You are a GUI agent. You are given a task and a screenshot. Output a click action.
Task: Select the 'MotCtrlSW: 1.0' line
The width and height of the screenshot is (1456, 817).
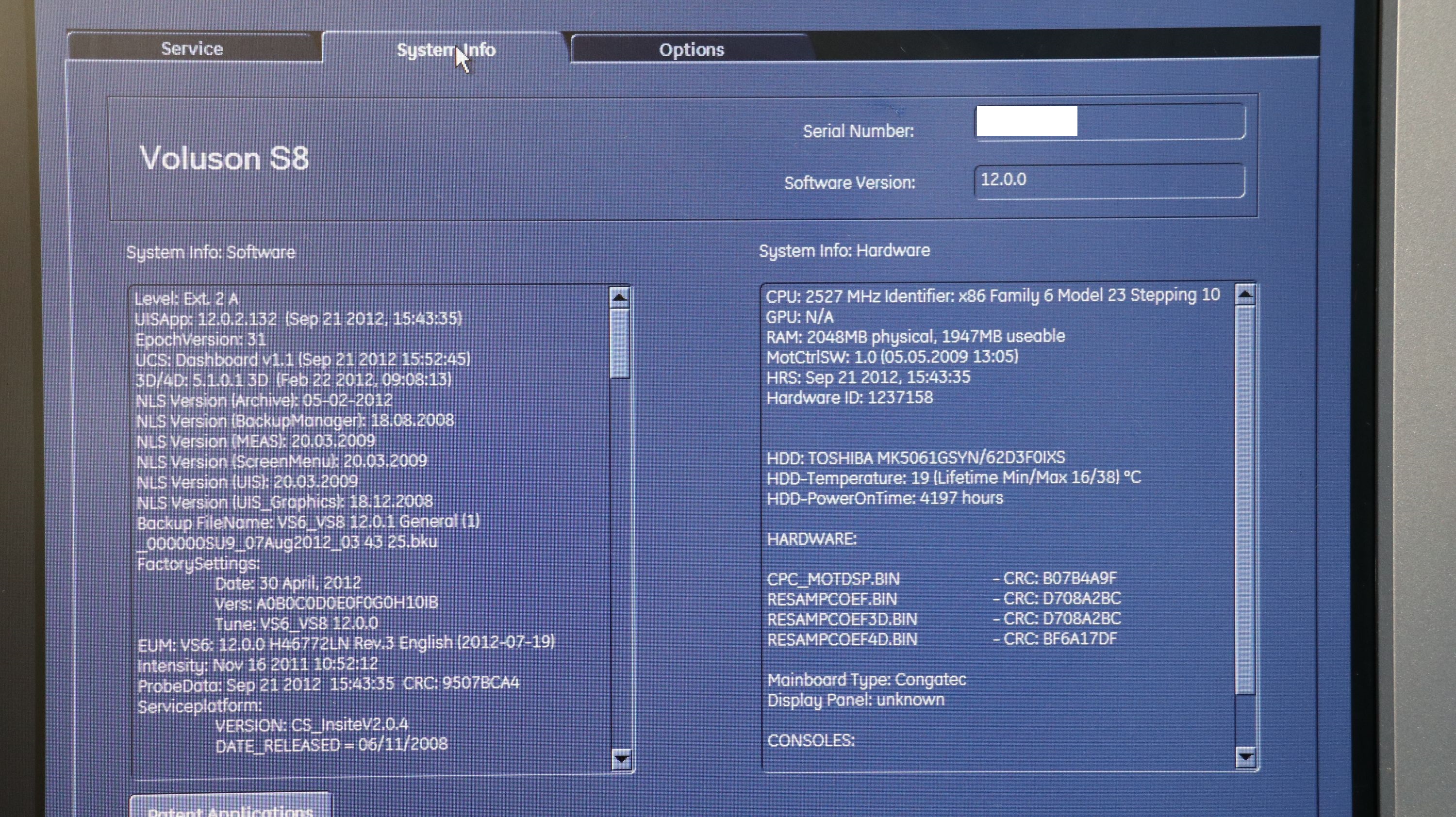click(x=893, y=357)
